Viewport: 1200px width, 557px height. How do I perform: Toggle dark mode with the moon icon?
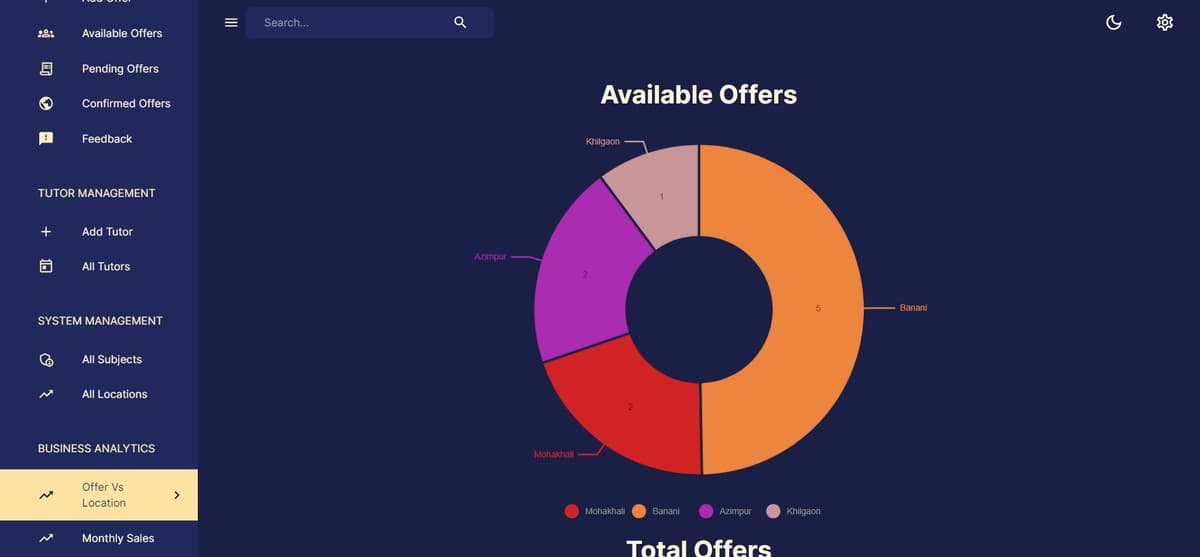point(1114,22)
